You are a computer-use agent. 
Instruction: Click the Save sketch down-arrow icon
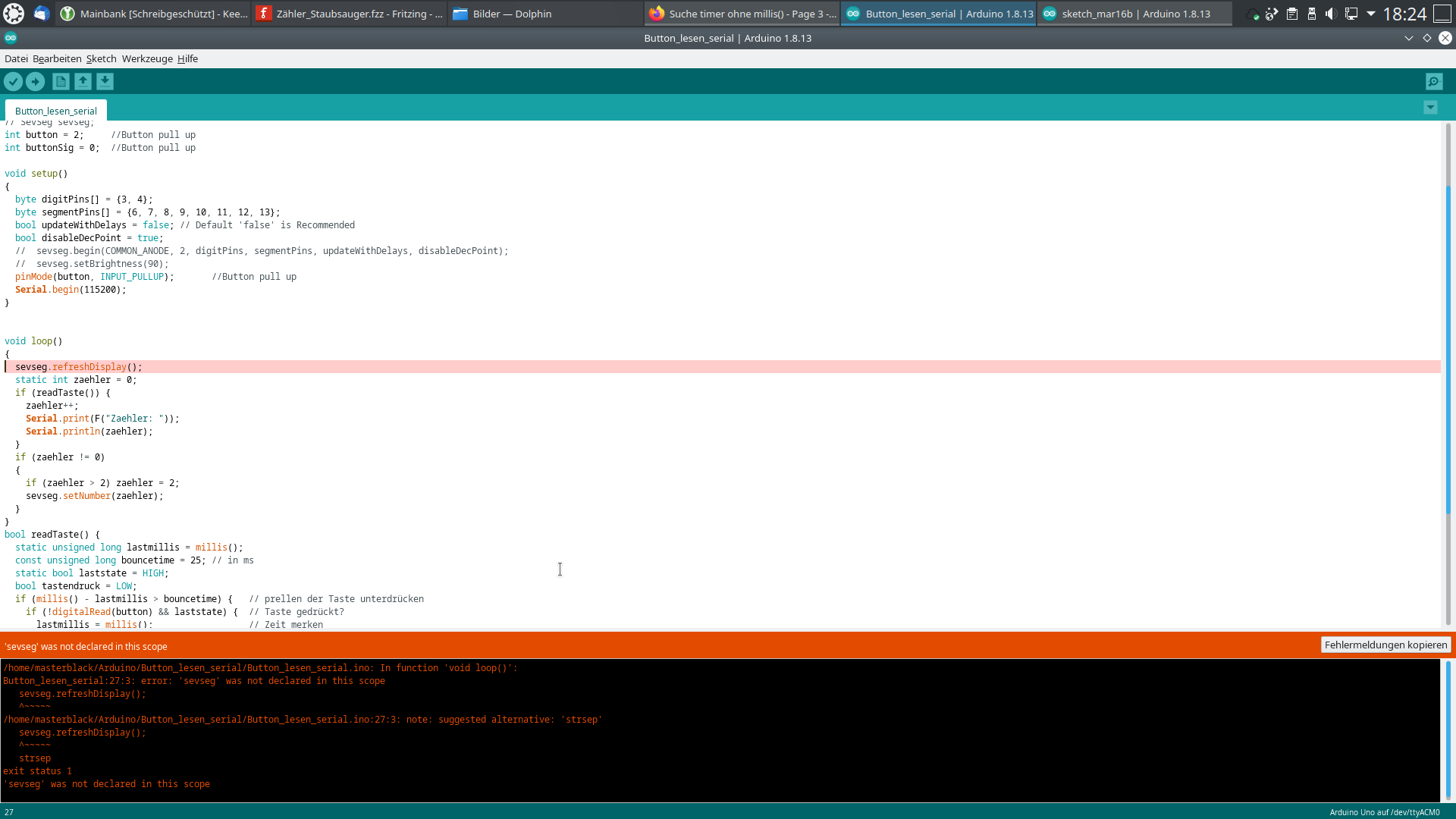(105, 82)
